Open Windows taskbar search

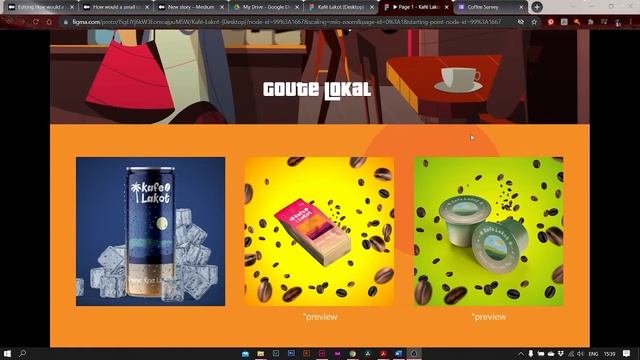click(22, 353)
